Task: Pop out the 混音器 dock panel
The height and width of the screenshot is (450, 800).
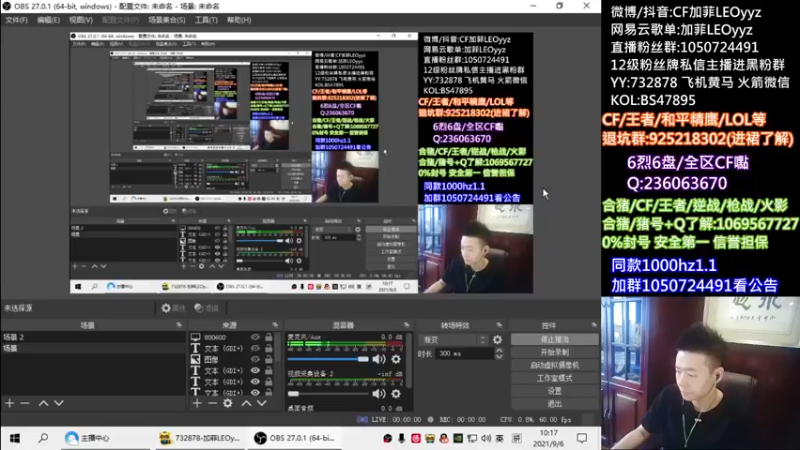Action: click(407, 325)
